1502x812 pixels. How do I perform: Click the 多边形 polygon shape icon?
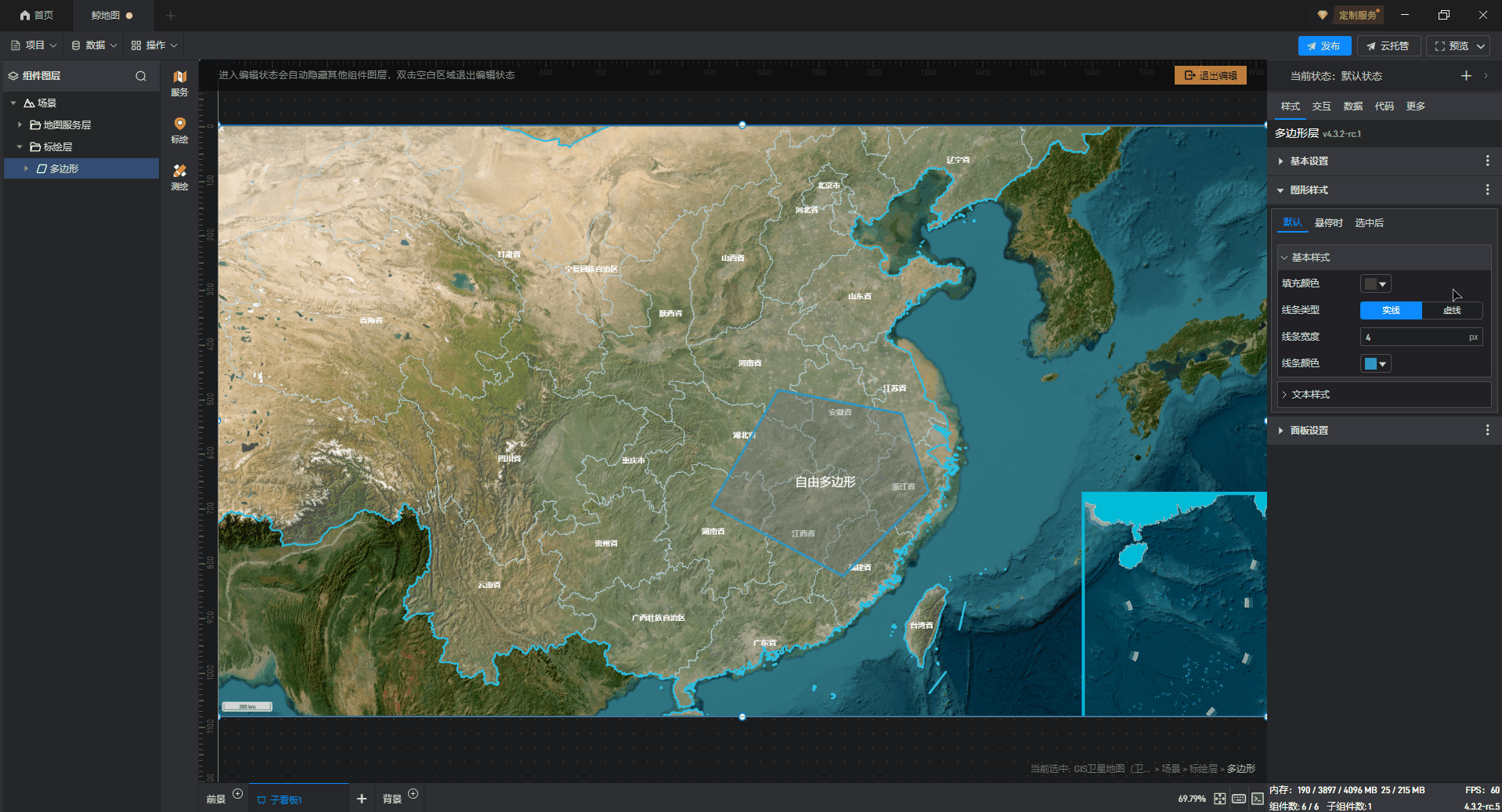point(42,169)
